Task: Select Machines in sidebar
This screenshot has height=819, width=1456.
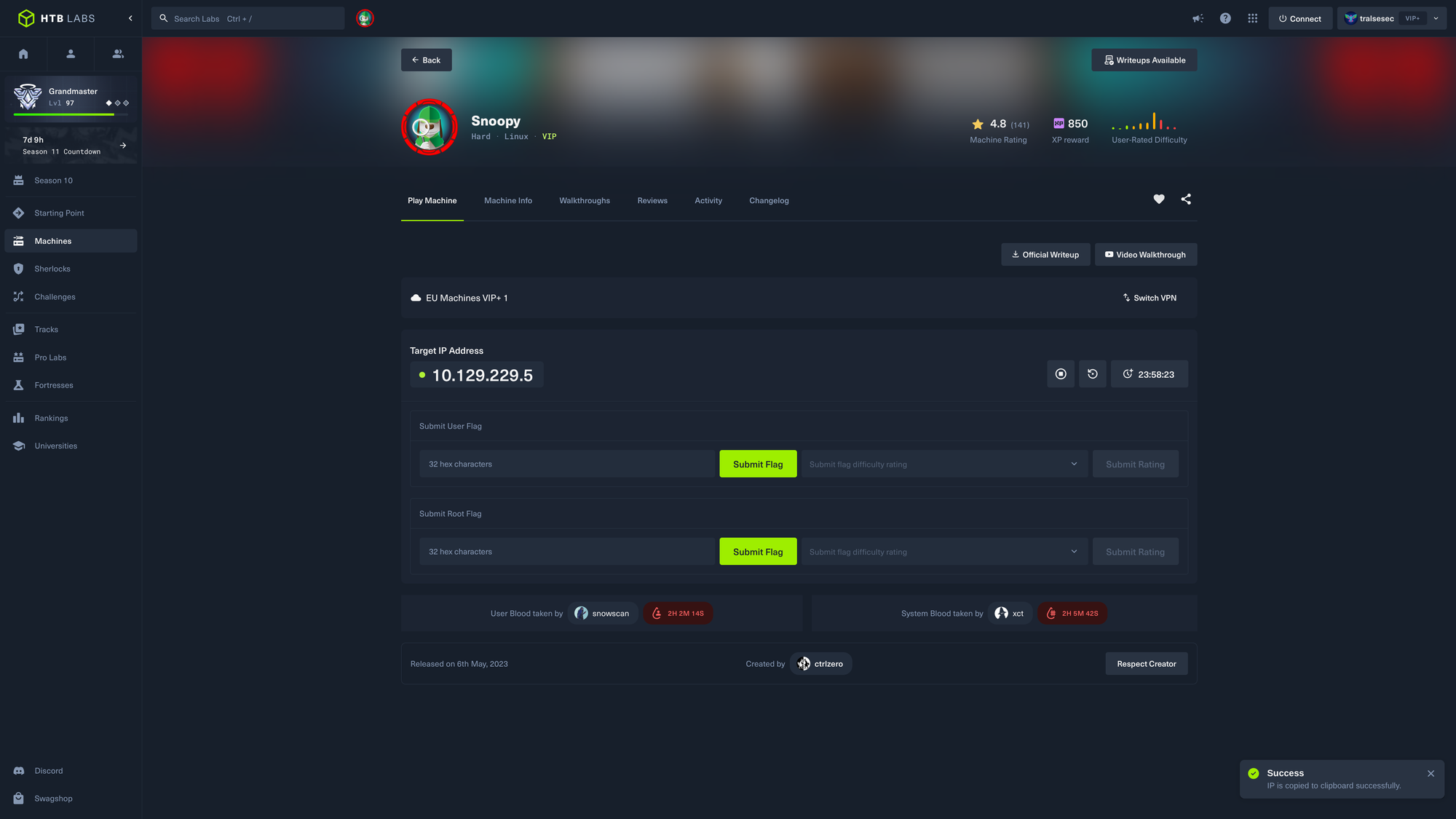Action: pos(71,241)
